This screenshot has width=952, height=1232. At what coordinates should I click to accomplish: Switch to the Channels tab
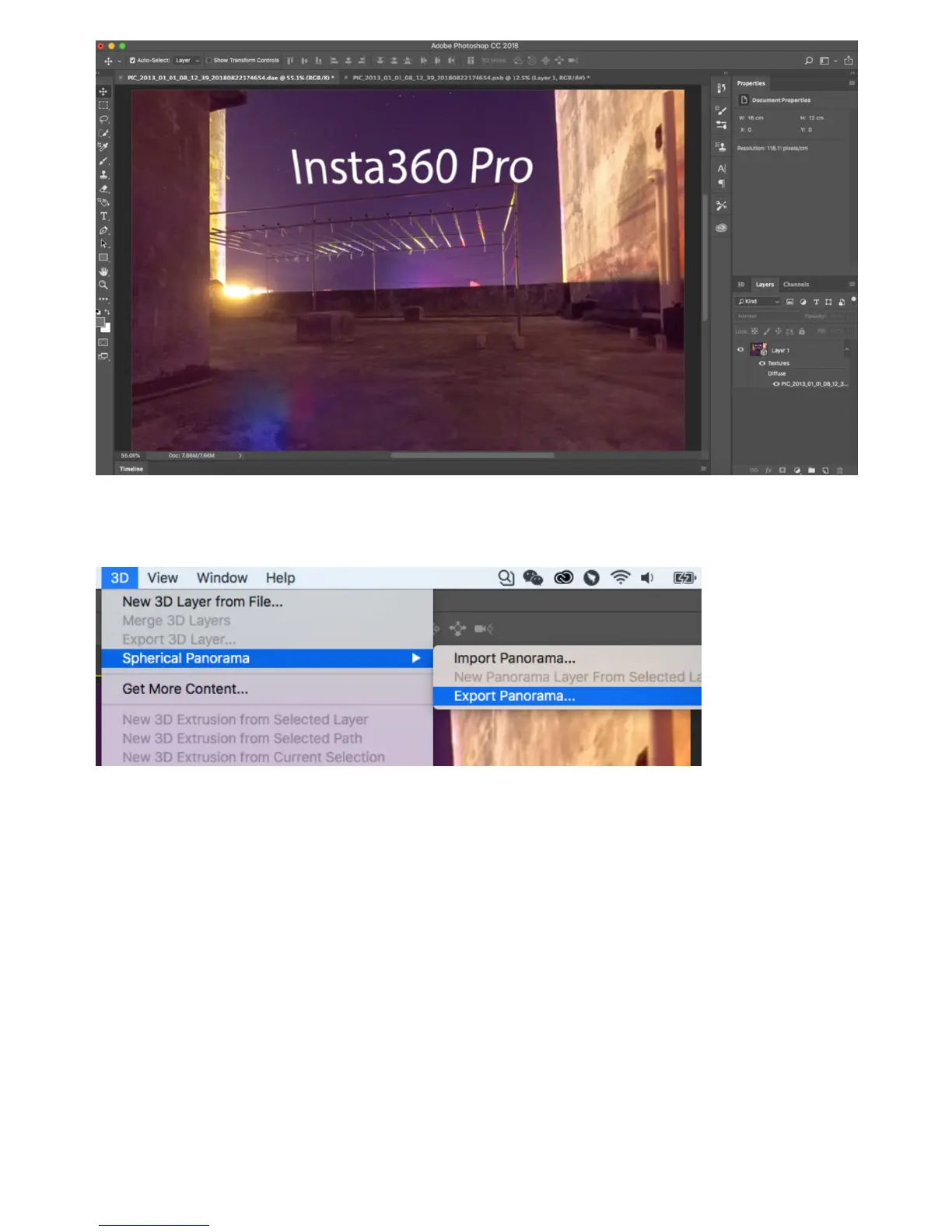coord(796,284)
